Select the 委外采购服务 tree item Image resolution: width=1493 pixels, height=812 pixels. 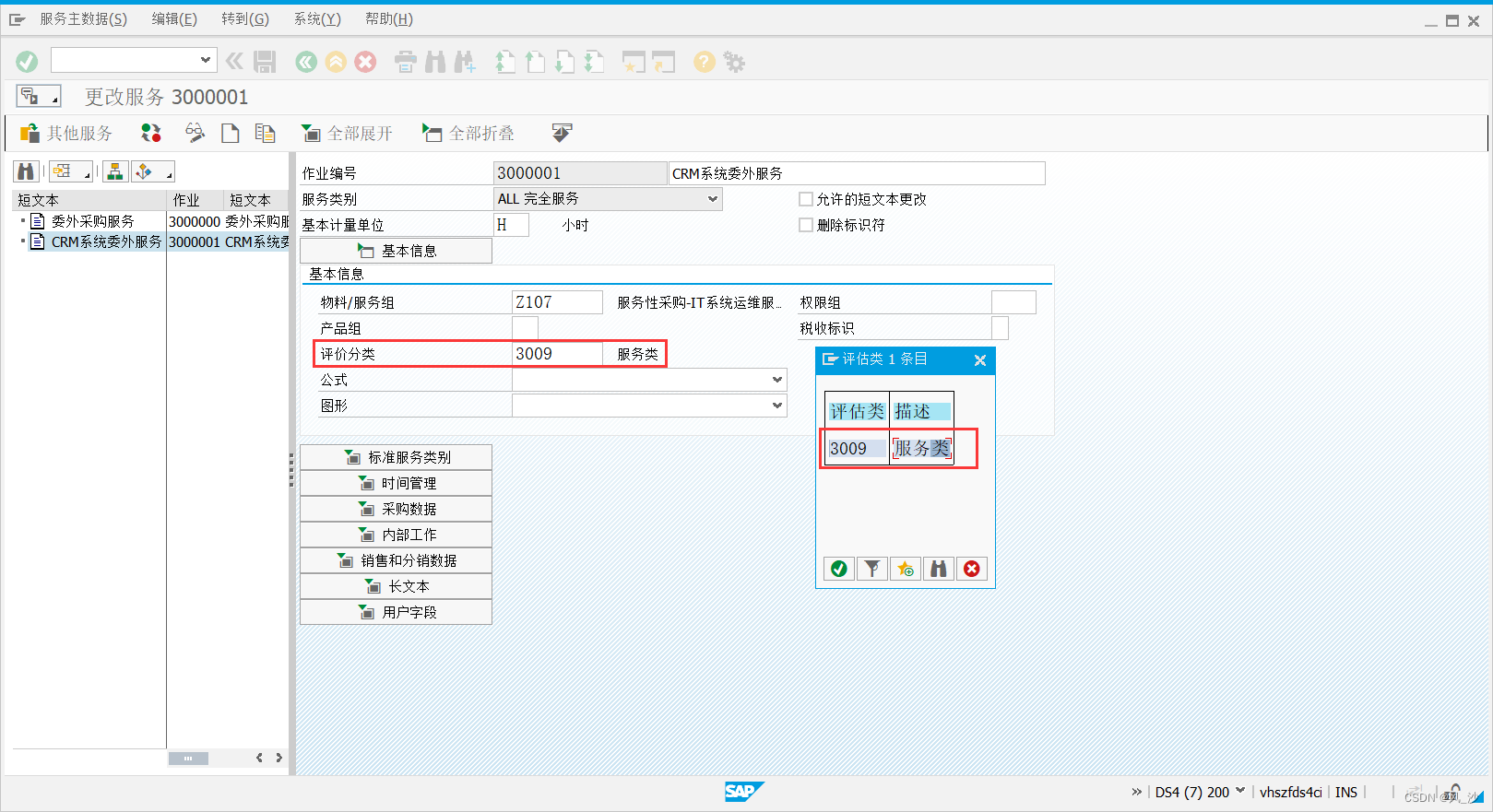point(92,221)
